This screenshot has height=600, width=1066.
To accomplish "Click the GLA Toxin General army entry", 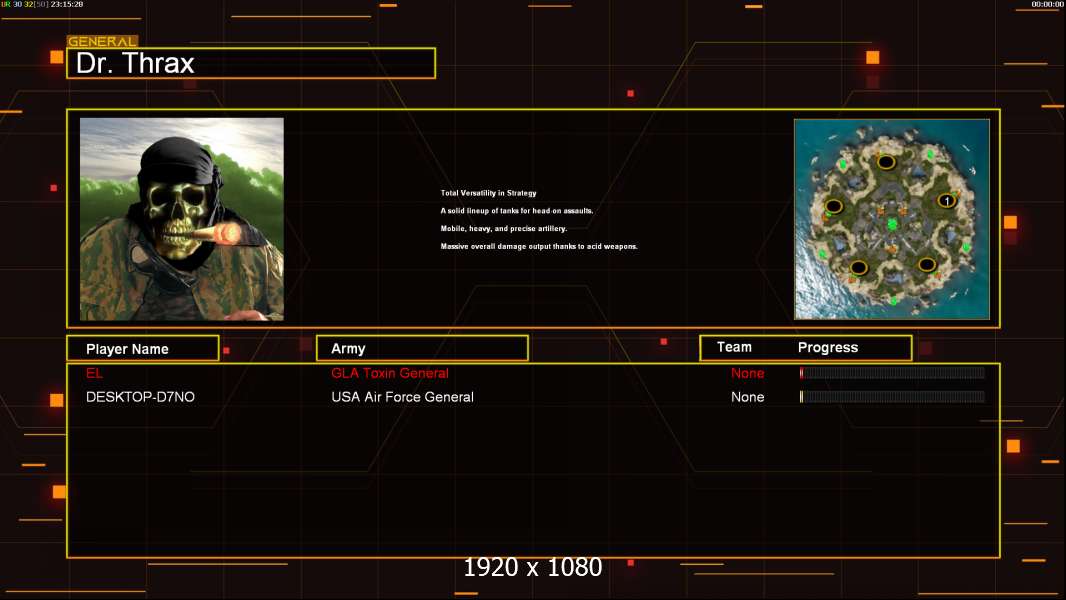I will point(390,373).
